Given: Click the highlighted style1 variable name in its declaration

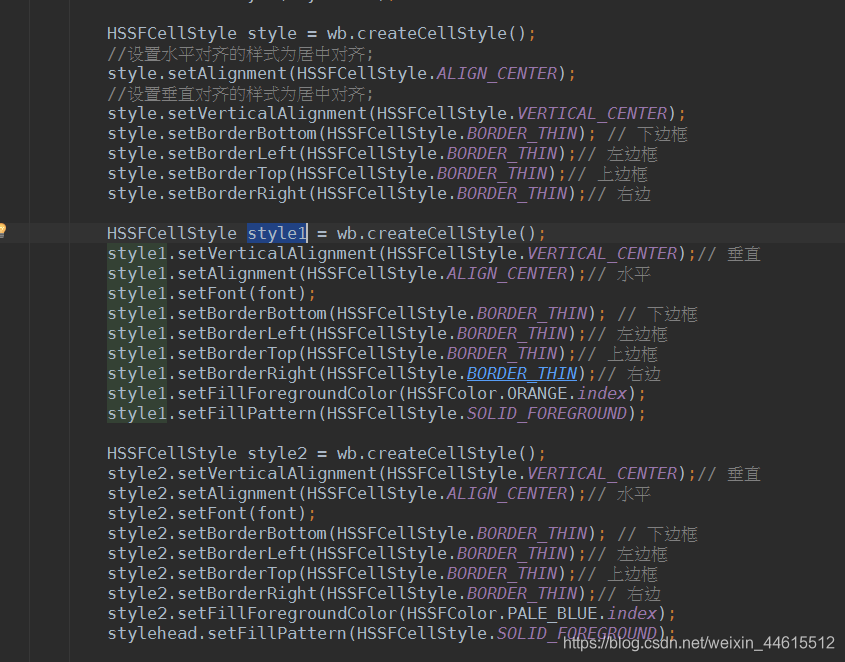Looking at the screenshot, I should (277, 233).
